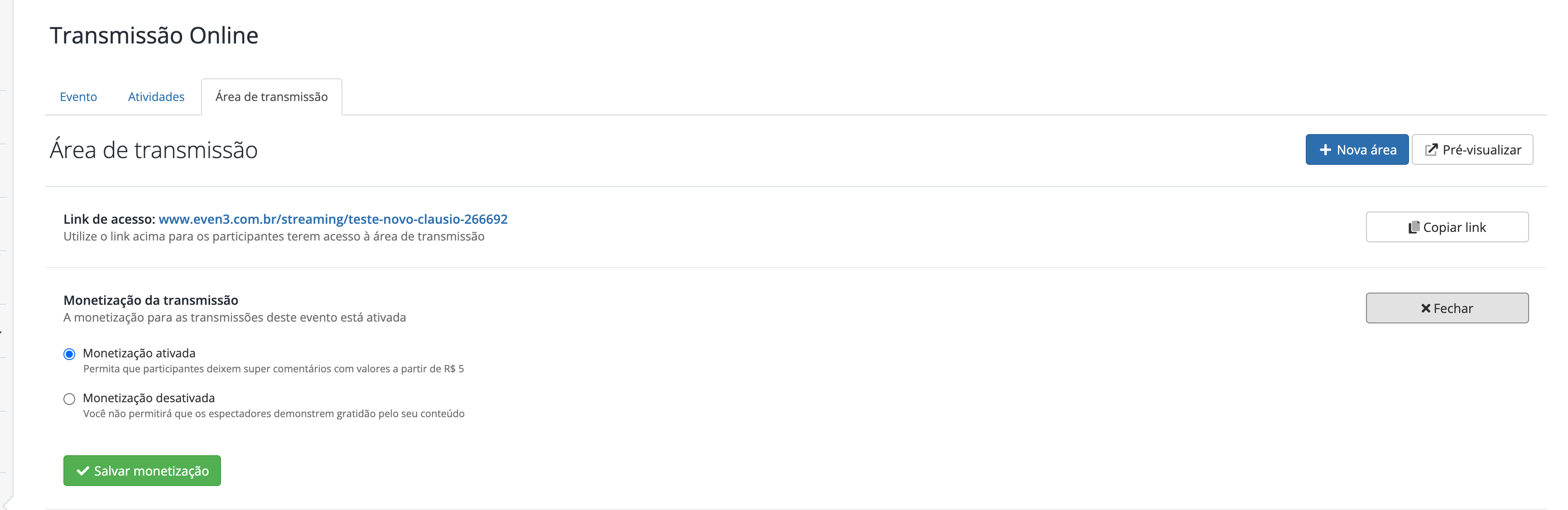Click the super comentários description text
1568x510 pixels.
(x=273, y=369)
